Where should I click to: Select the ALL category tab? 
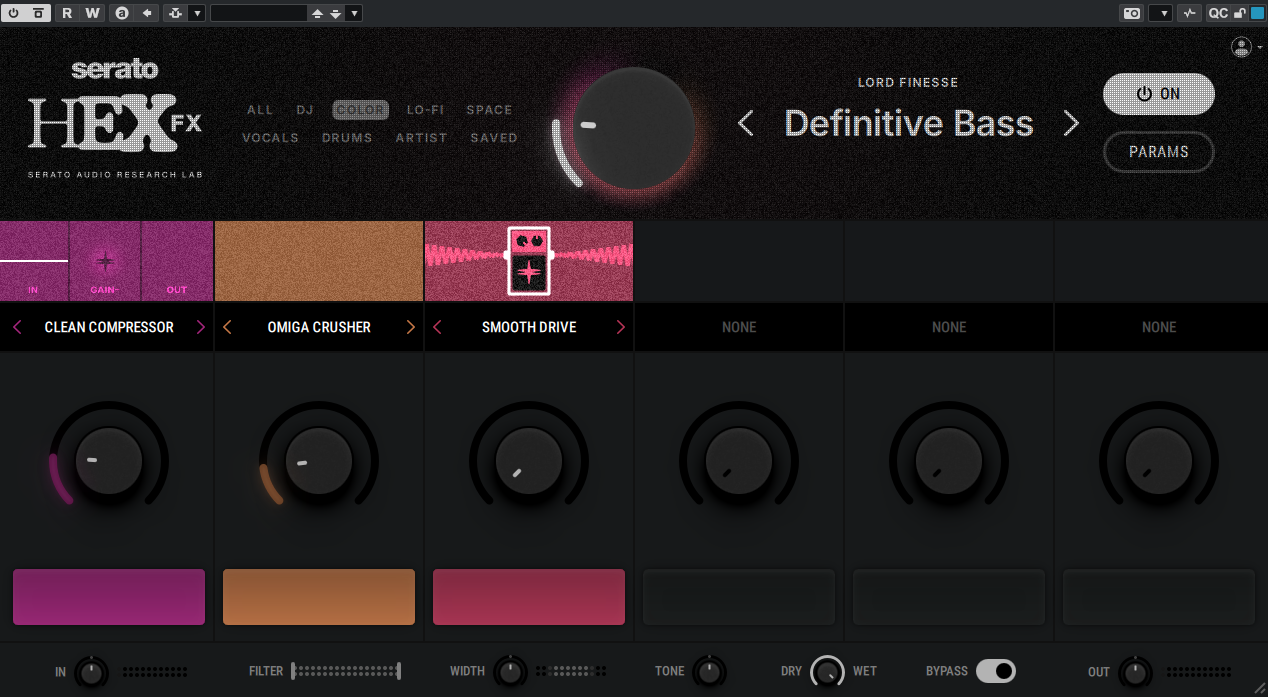coord(260,110)
